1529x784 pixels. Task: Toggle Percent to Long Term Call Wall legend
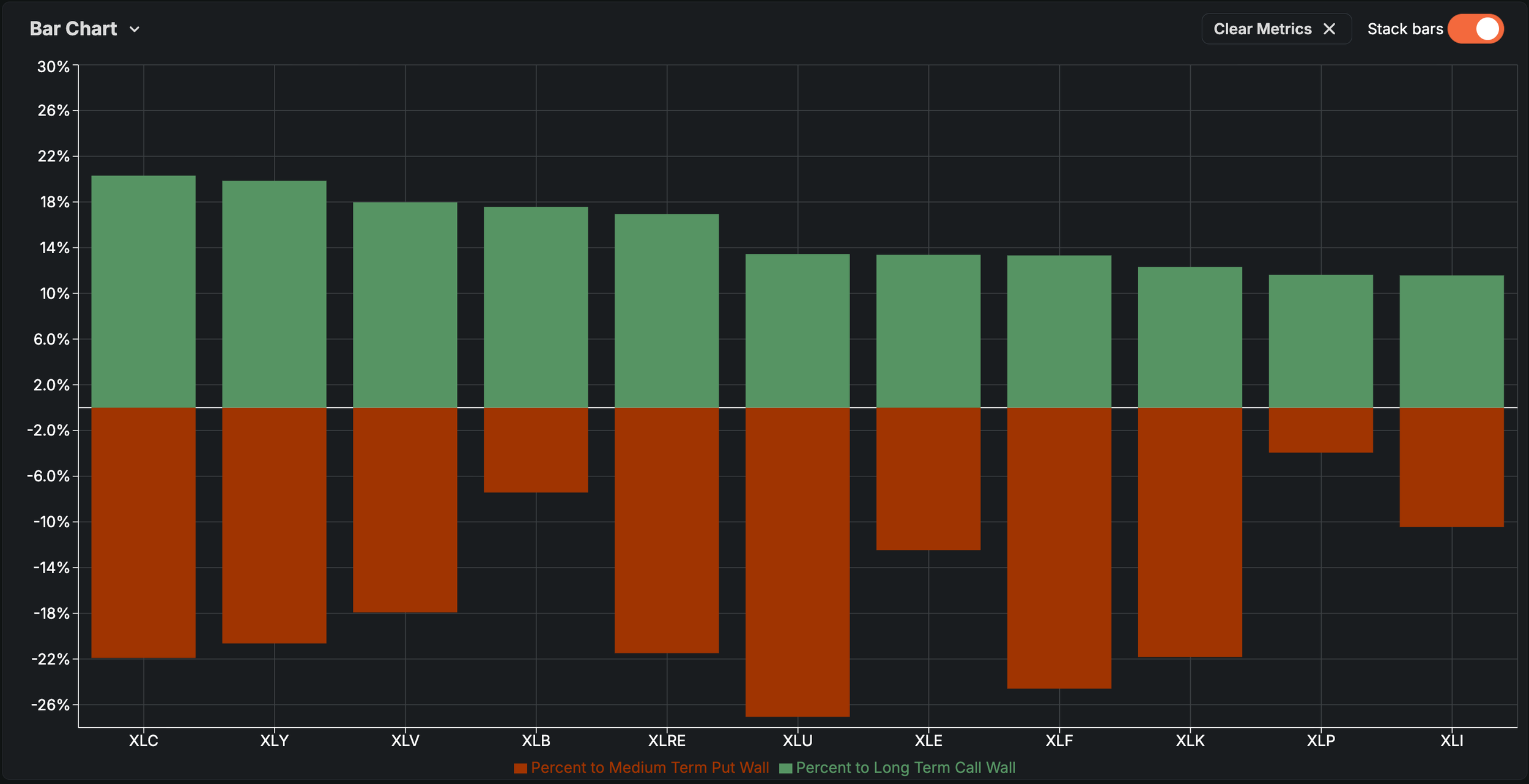pos(905,767)
